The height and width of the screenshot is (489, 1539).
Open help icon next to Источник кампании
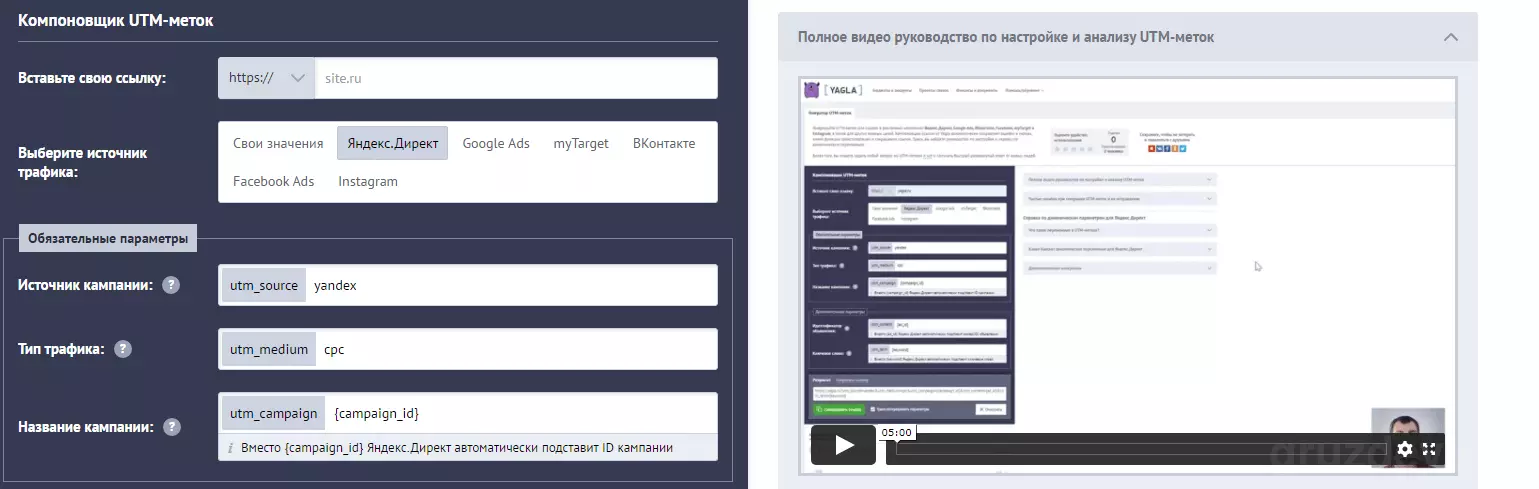point(171,285)
